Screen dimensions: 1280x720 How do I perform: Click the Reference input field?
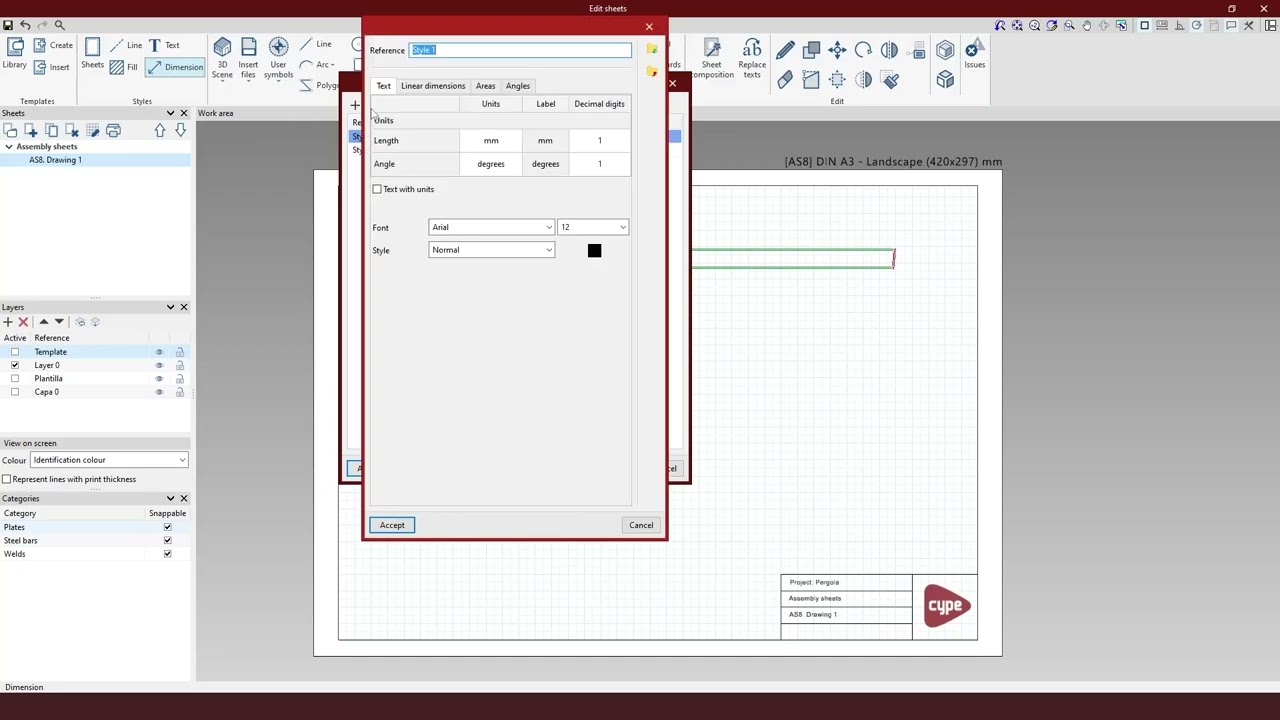(x=520, y=50)
